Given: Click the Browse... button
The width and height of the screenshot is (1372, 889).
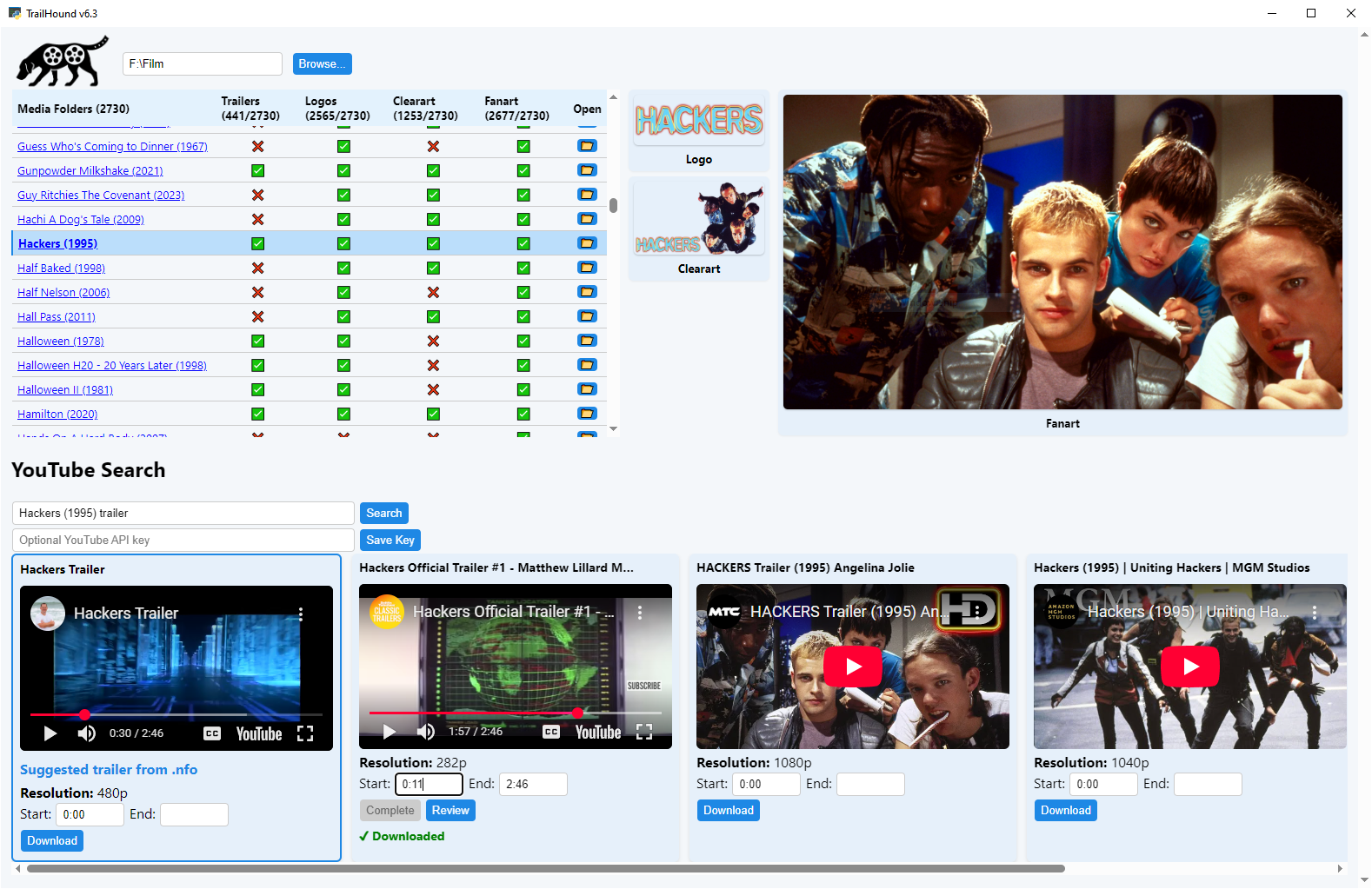Looking at the screenshot, I should click(x=322, y=63).
